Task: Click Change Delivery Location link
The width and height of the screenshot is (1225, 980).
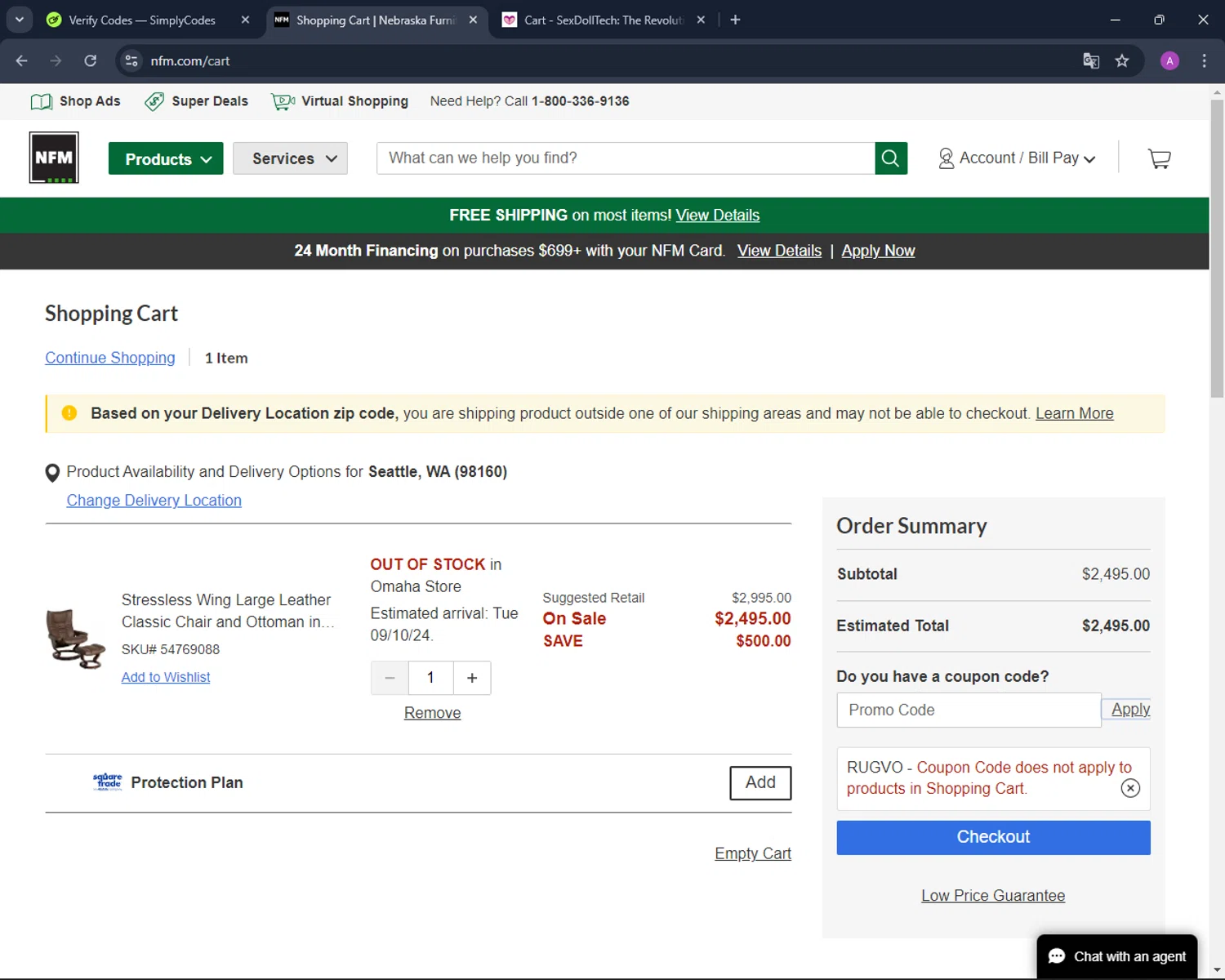Action: [154, 501]
